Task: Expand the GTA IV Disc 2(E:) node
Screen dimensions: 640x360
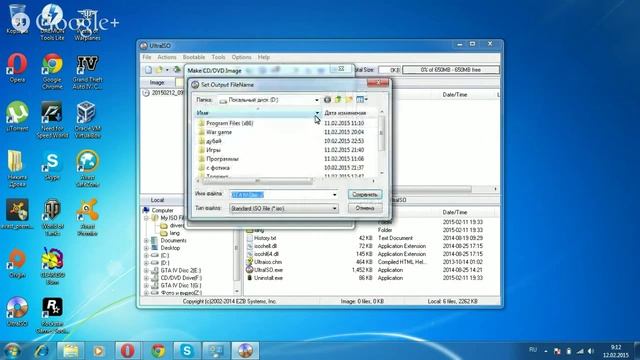Action: pyautogui.click(x=147, y=270)
